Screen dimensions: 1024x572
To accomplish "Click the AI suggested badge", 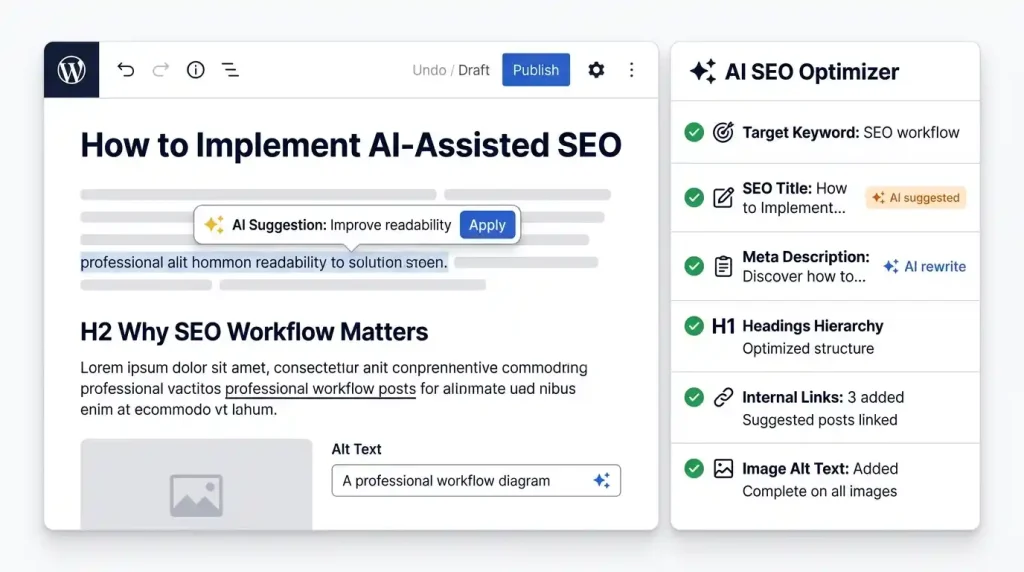I will click(916, 198).
